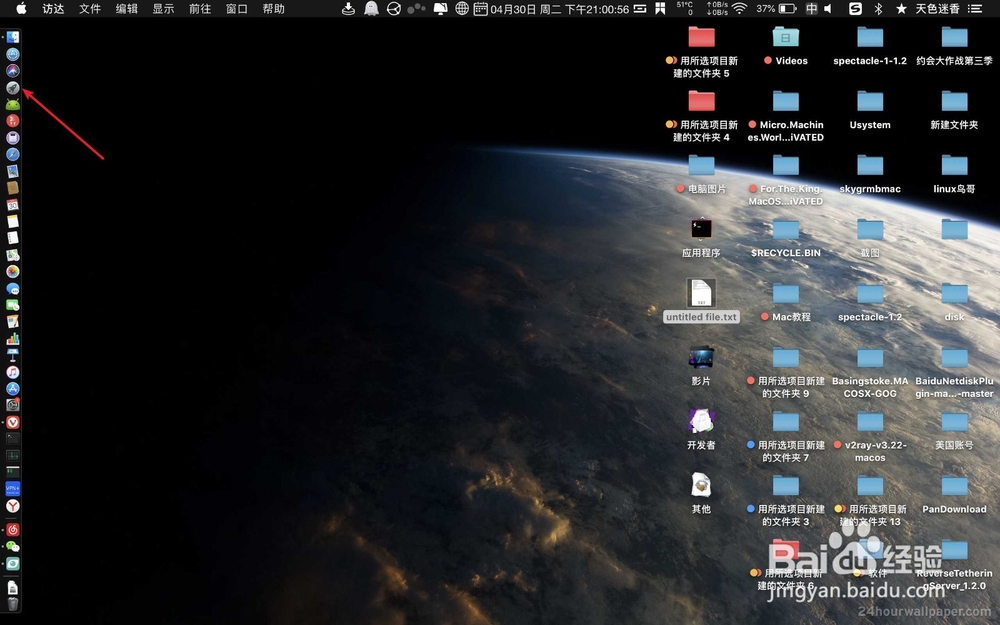Open the 窗口 menu
1000x625 pixels.
click(237, 8)
